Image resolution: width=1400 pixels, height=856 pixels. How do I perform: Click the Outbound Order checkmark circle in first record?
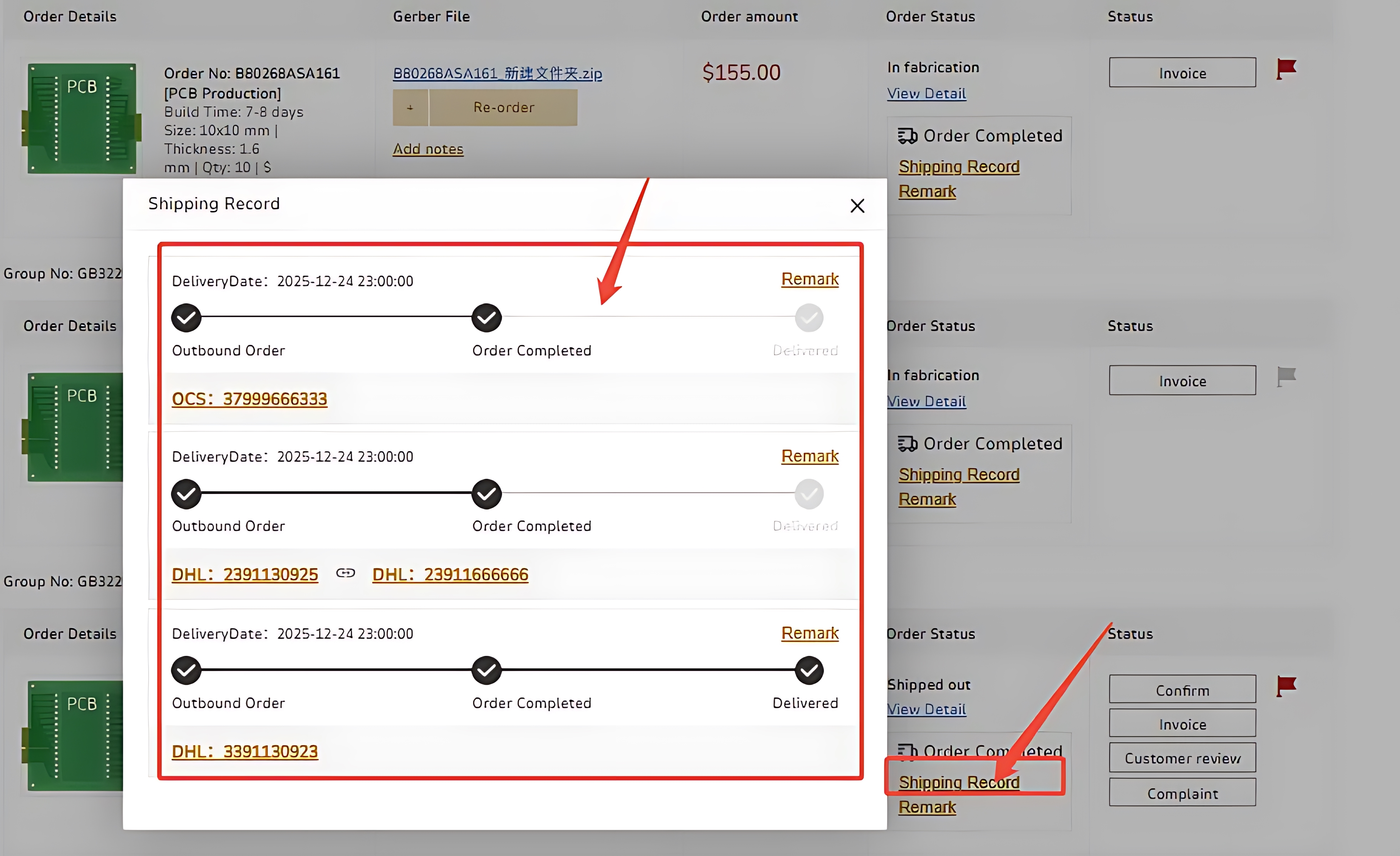[186, 317]
